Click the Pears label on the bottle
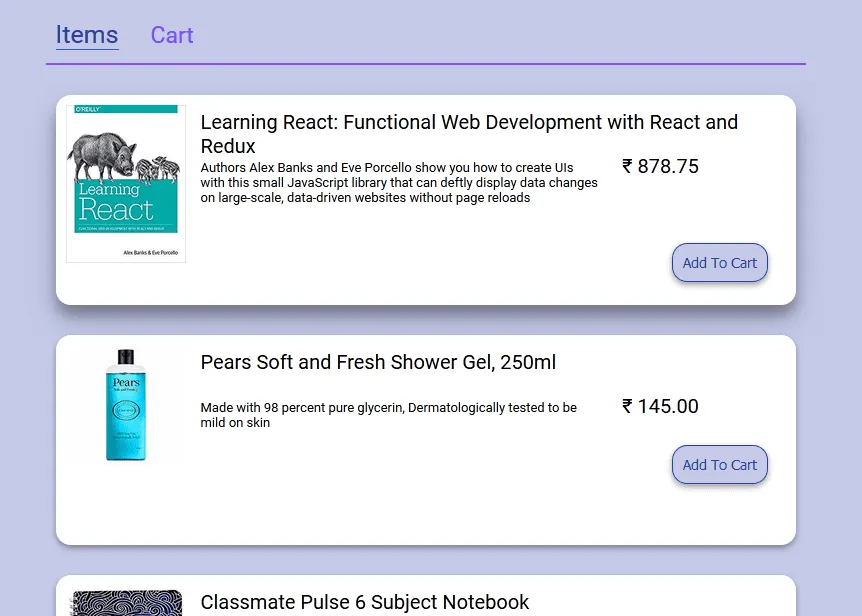The image size is (862, 616). tap(126, 383)
